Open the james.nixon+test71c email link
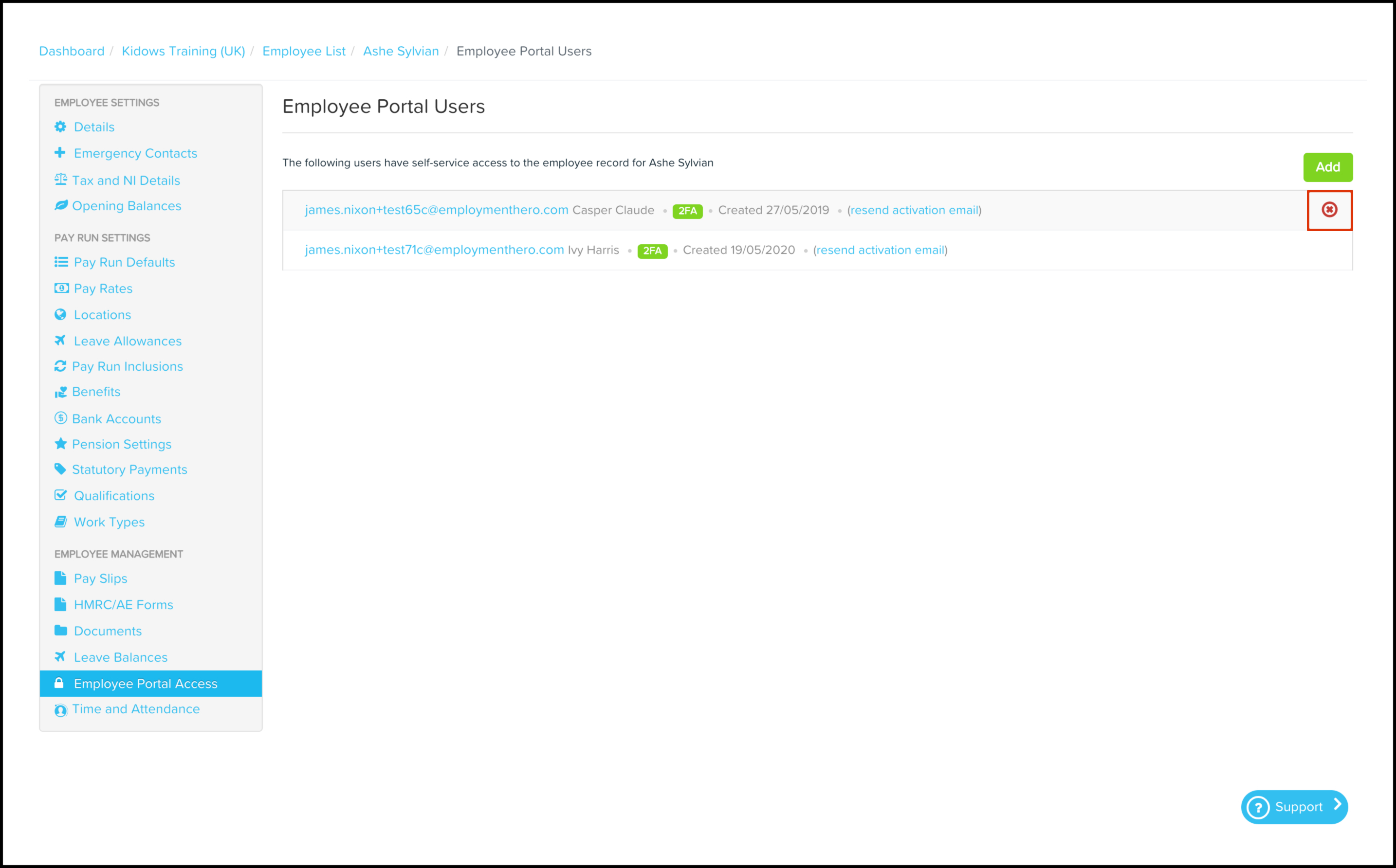Screen dimensions: 1396x868 click(434, 250)
